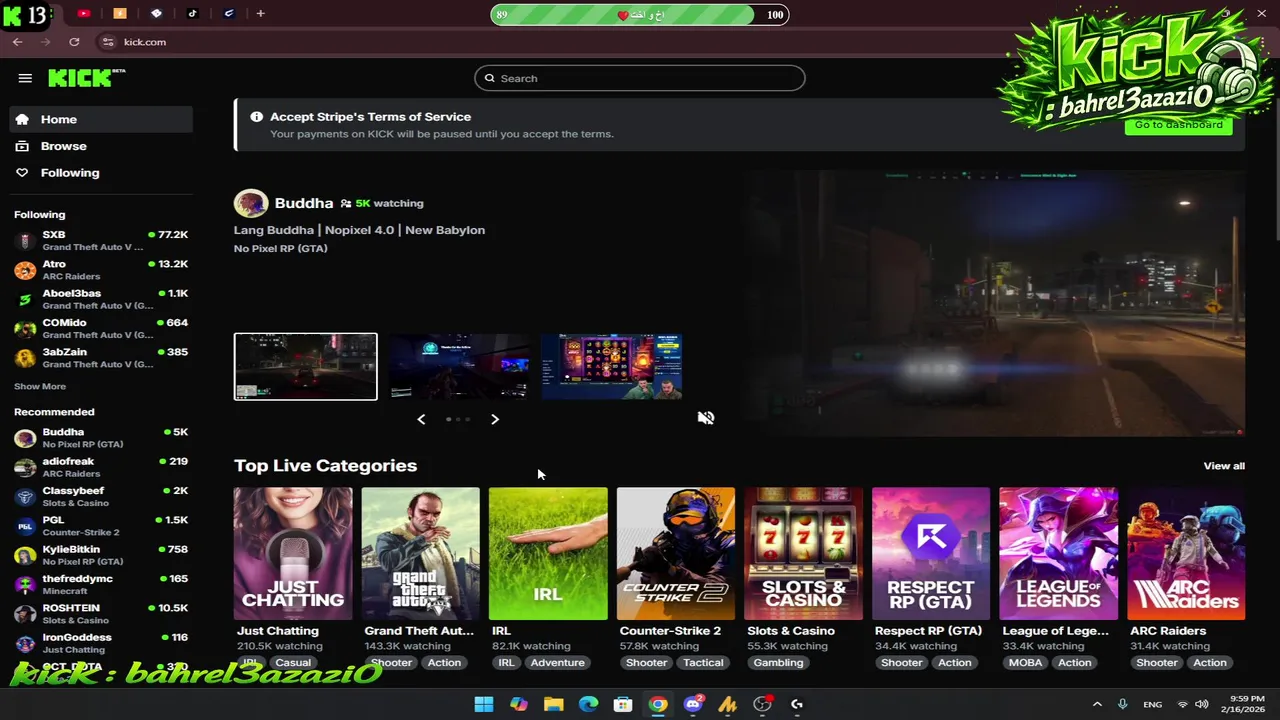1280x720 pixels.
Task: Select the slots stream thumbnail
Action: point(612,366)
